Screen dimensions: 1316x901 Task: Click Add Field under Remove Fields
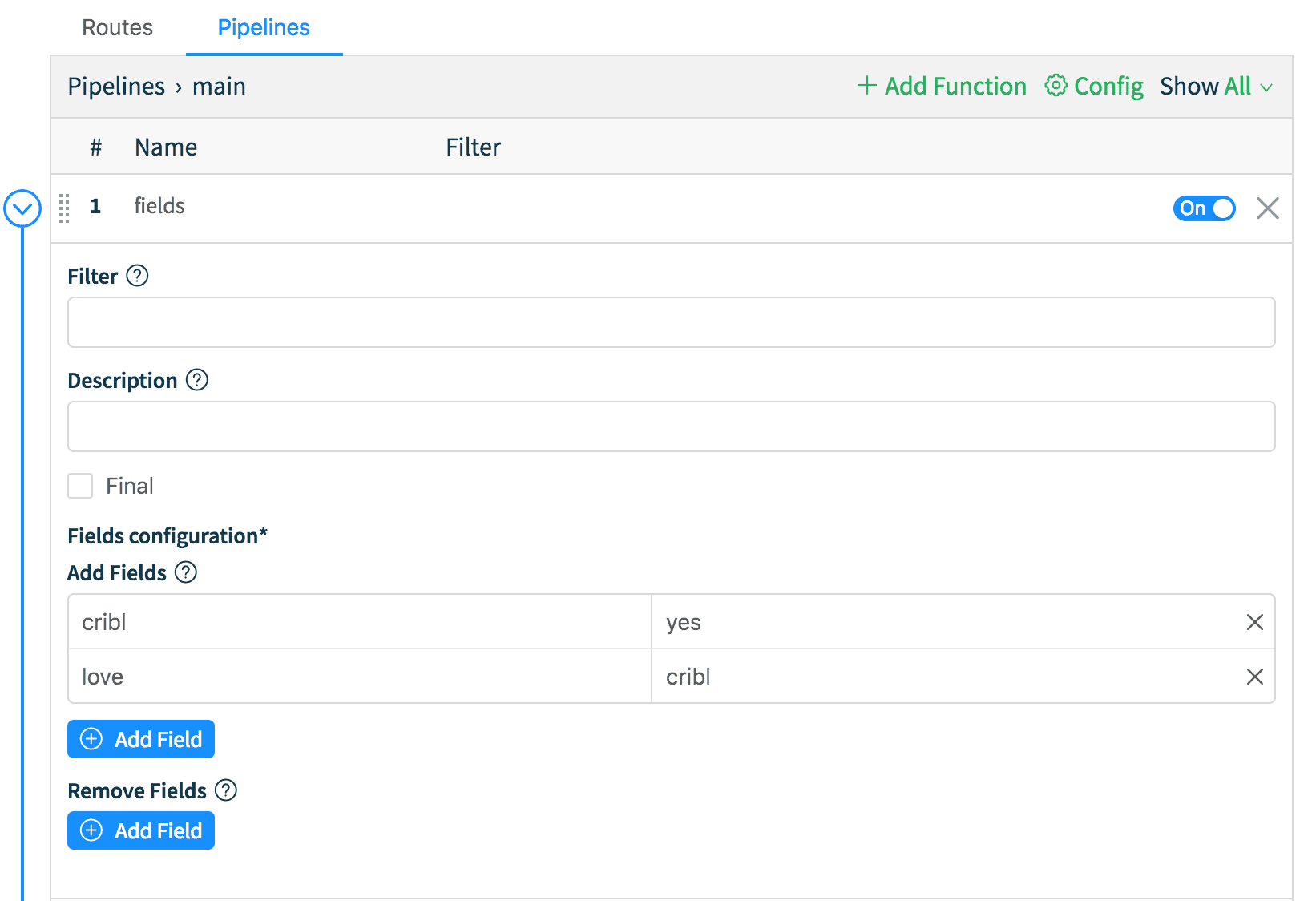pyautogui.click(x=141, y=830)
